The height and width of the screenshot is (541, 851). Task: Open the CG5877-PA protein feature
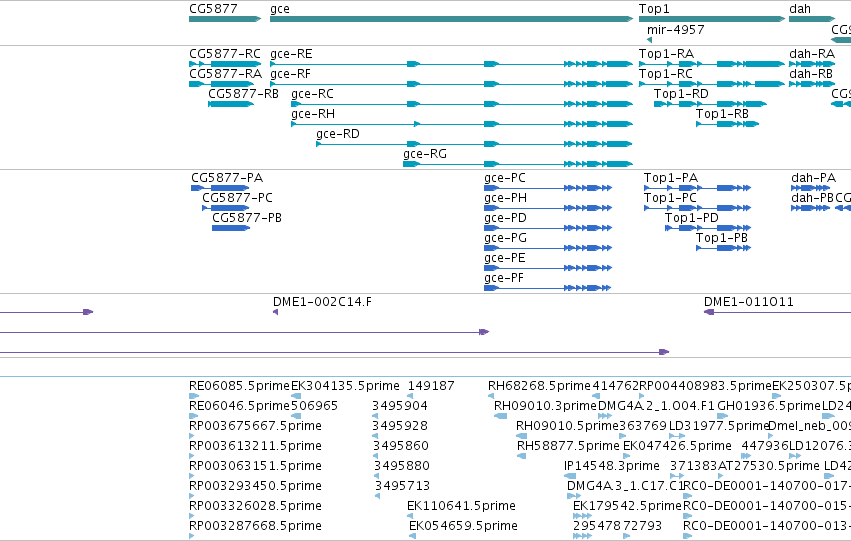coord(220,188)
